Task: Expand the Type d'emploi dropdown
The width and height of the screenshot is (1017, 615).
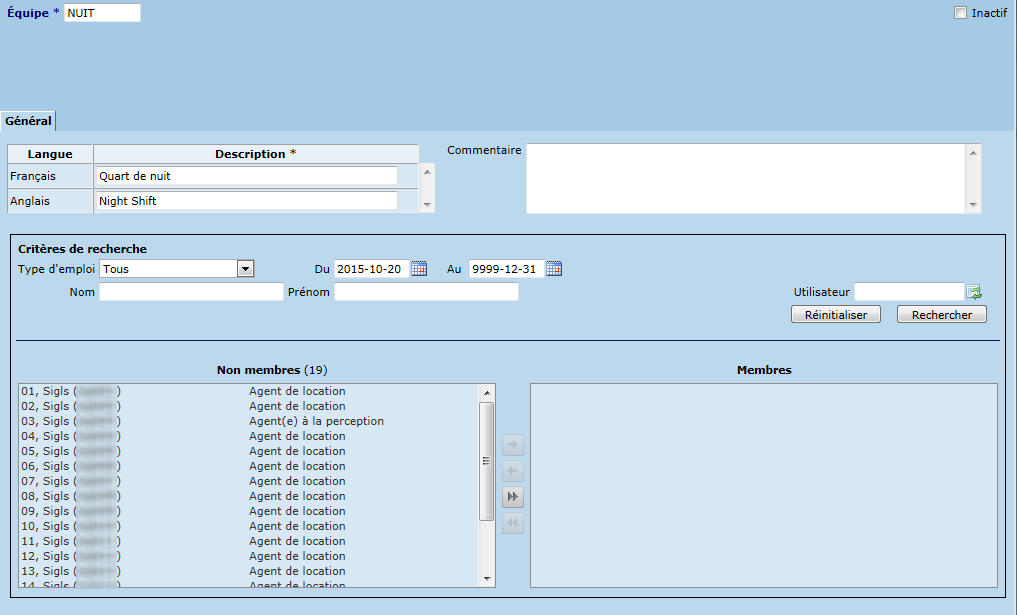Action: coord(244,268)
